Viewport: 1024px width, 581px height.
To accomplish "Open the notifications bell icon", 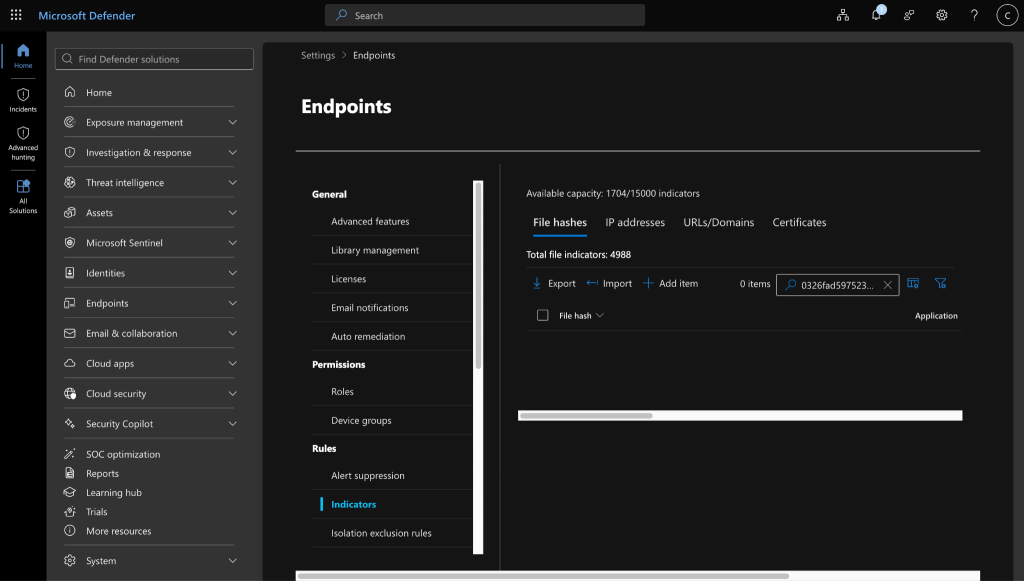I will [x=876, y=14].
